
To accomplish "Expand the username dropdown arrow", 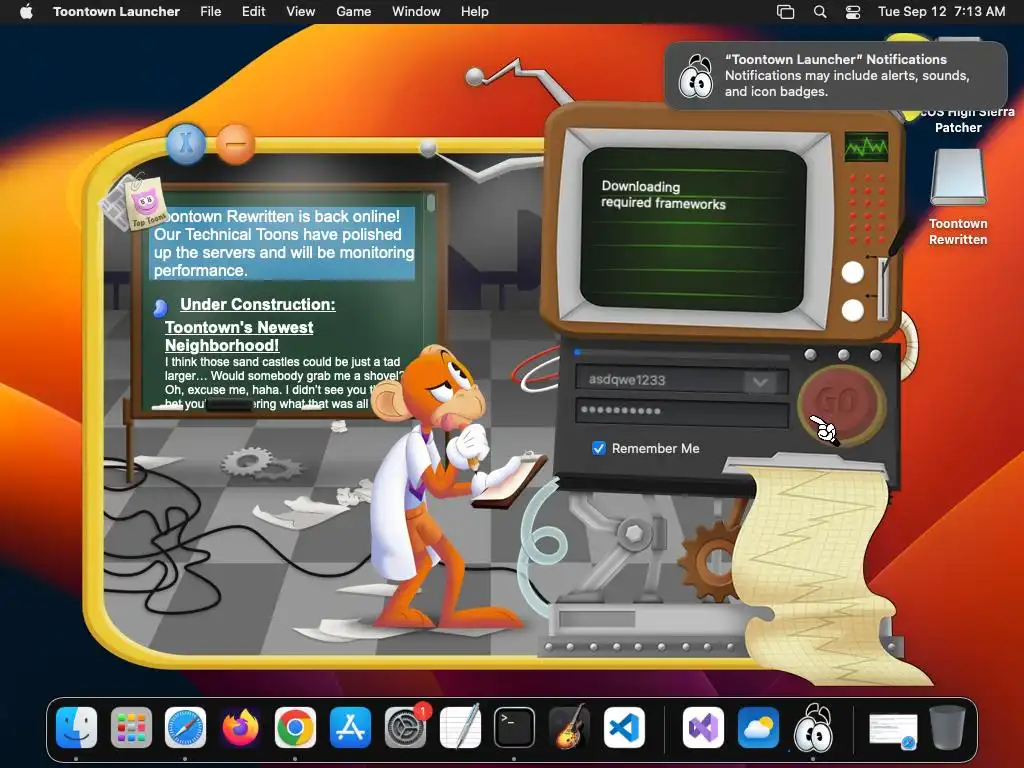I will tap(760, 381).
